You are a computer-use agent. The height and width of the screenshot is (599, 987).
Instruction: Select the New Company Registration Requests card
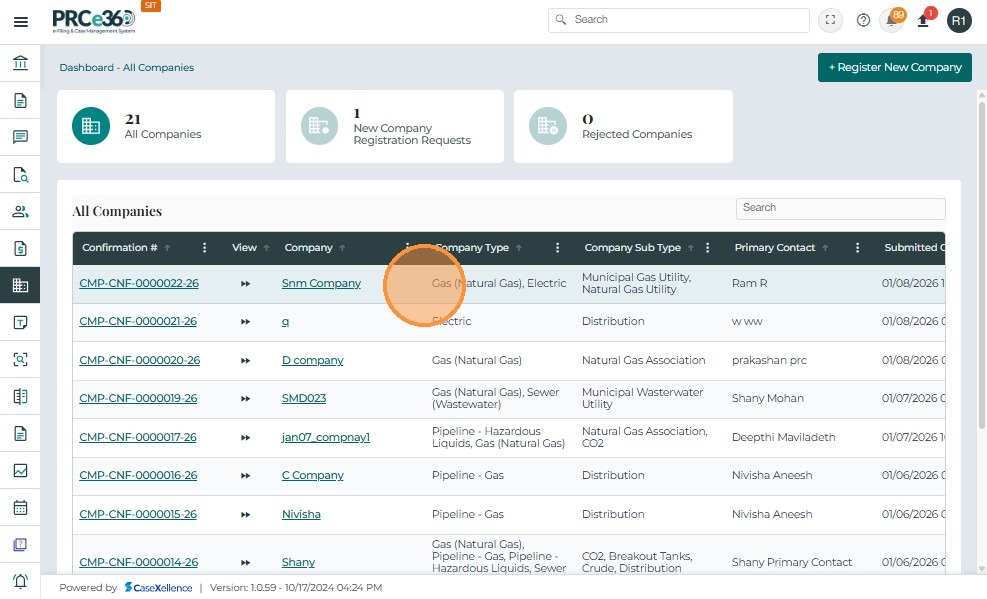(395, 126)
